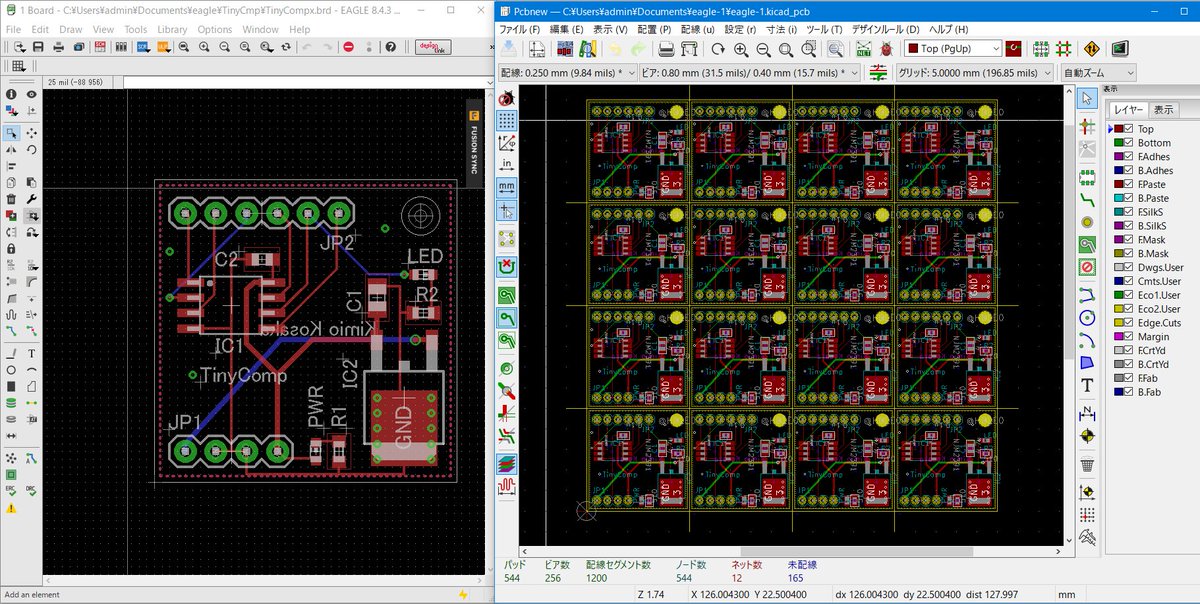Select the Delete trash tool in EAGLE
The width and height of the screenshot is (1200, 604).
coord(11,198)
